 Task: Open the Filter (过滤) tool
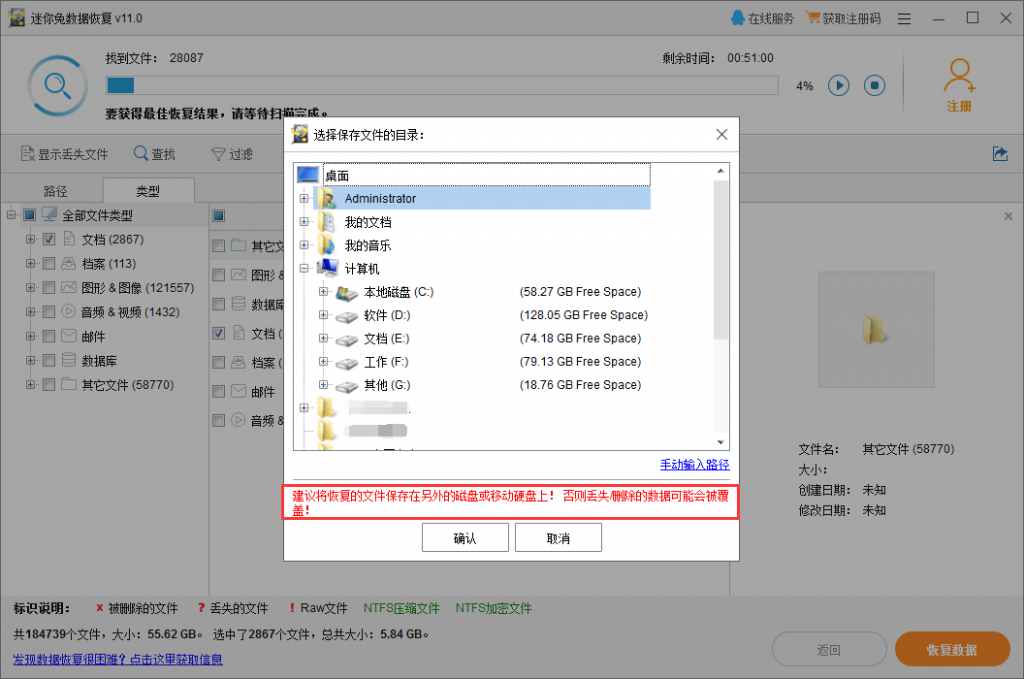pyautogui.click(x=232, y=154)
